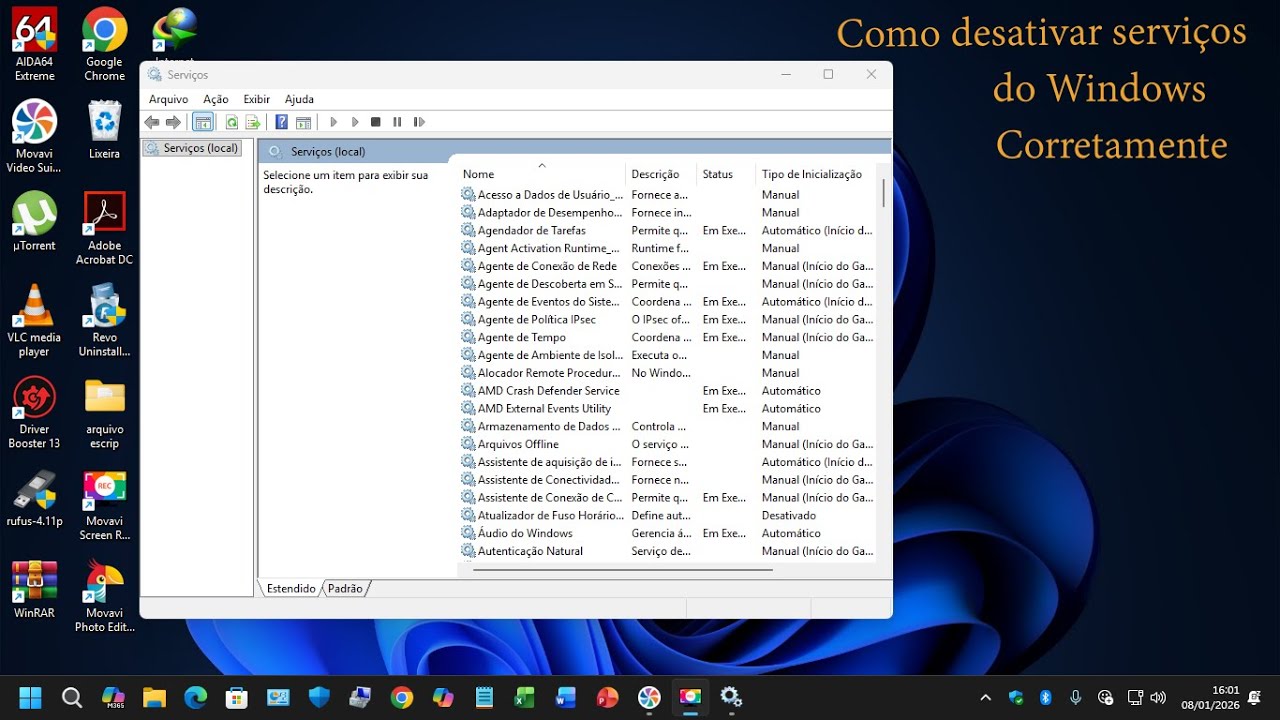Open Microsoft Edge from the taskbar
Viewport: 1280px width, 720px height.
[195, 697]
